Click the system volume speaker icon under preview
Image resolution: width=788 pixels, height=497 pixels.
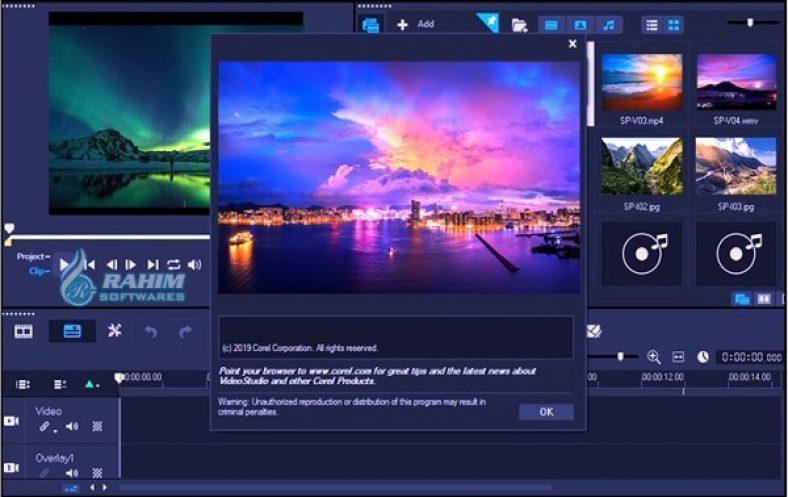pos(194,264)
